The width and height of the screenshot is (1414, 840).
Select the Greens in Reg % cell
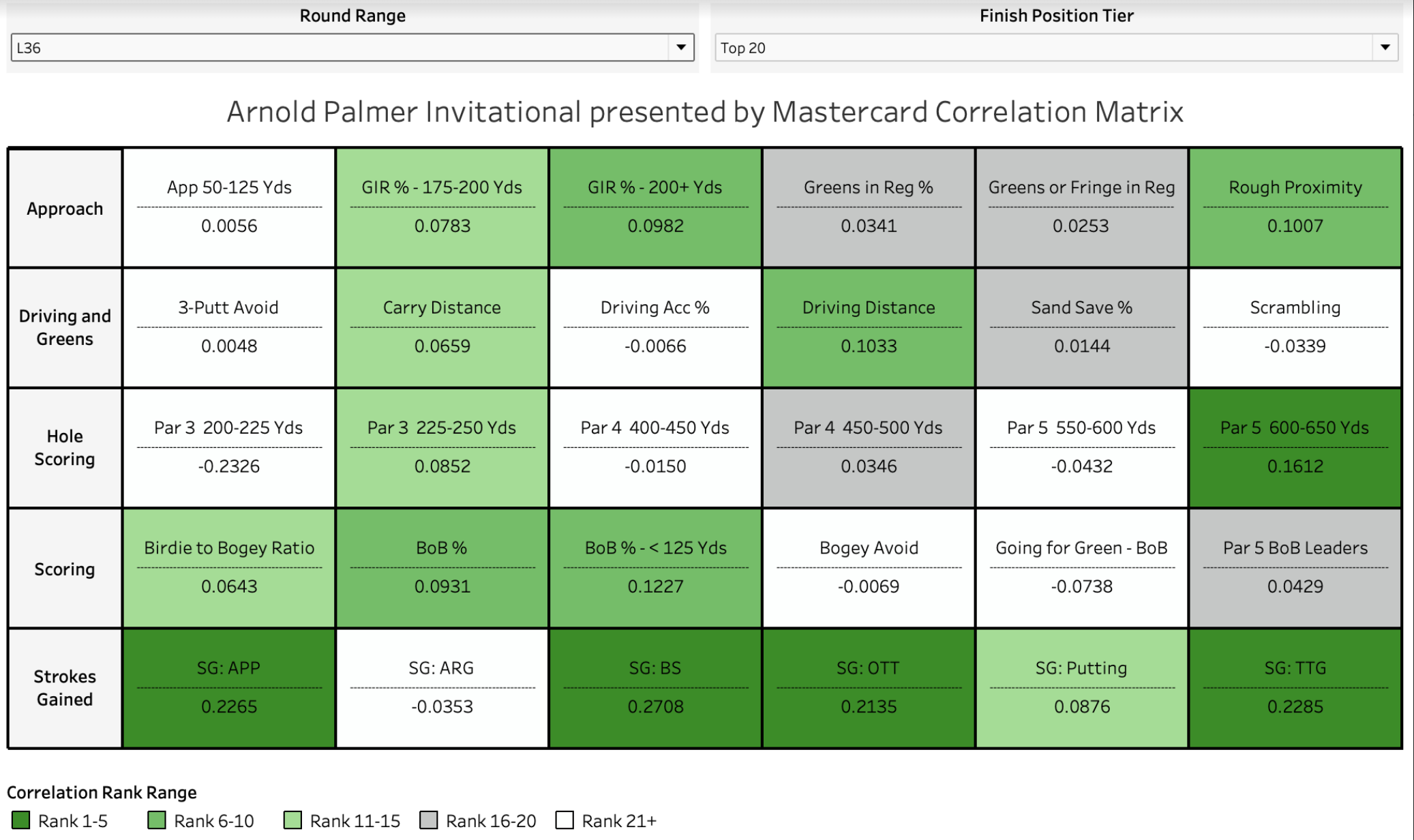(868, 207)
